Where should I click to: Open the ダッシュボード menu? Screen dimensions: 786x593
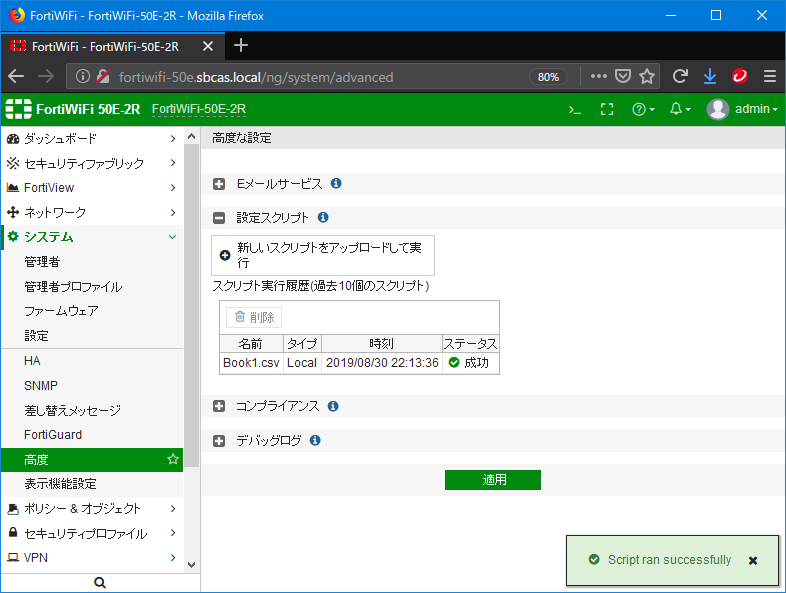click(92, 138)
